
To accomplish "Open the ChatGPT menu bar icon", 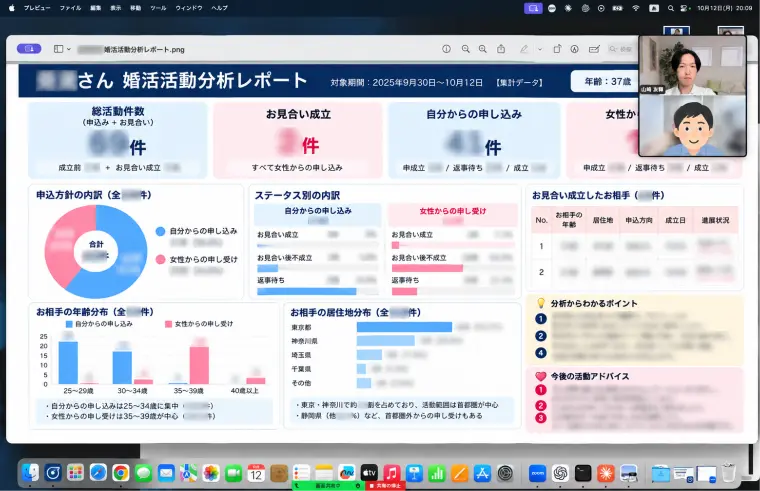I will (x=585, y=8).
